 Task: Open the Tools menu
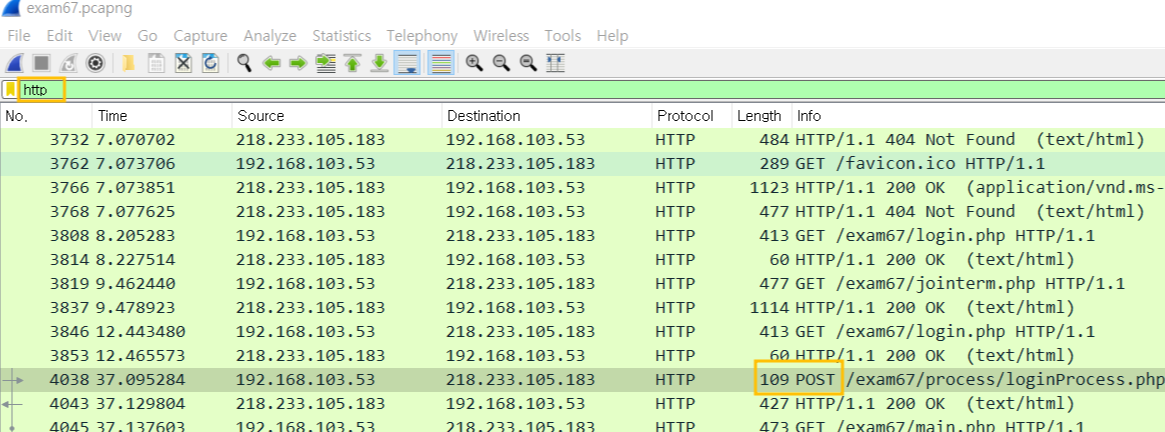click(x=562, y=36)
